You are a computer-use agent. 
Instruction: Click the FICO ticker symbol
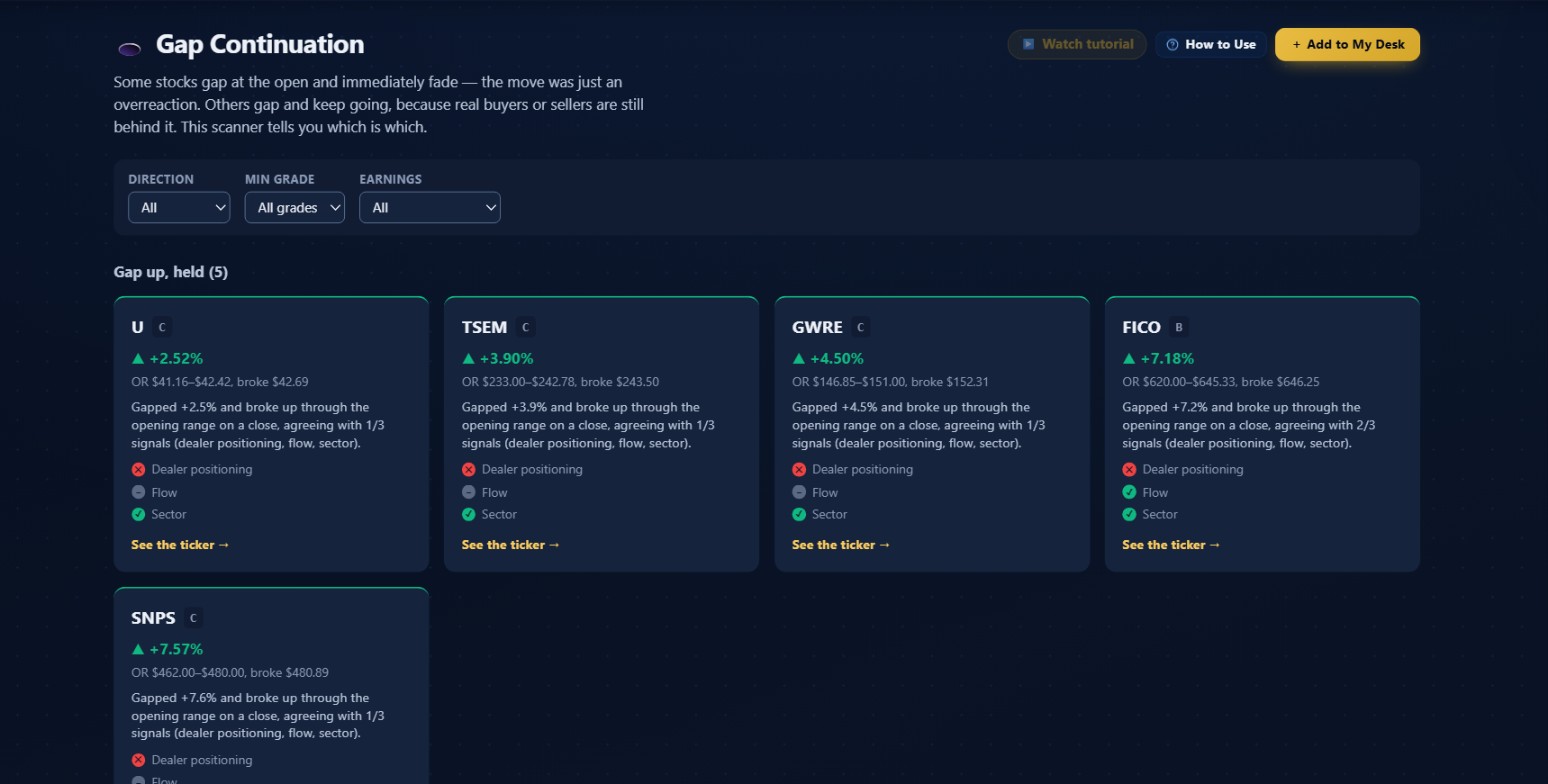click(x=1142, y=327)
